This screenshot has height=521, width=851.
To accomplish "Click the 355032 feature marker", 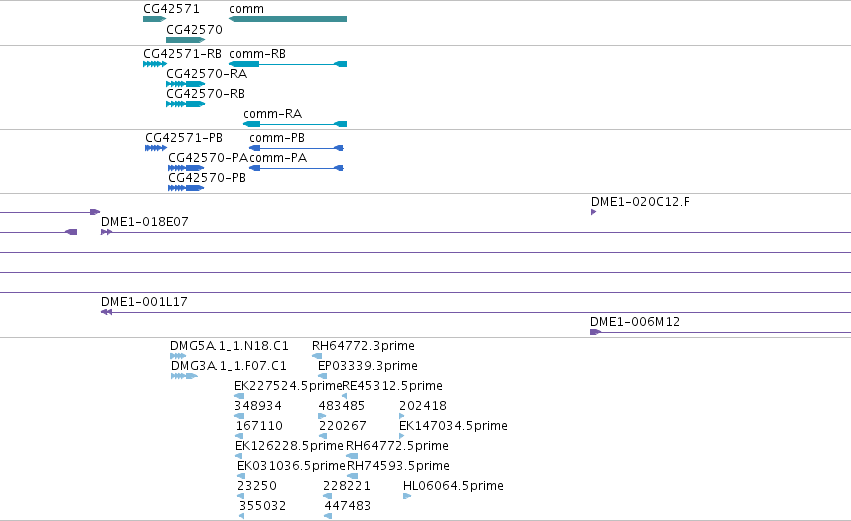I will (242, 516).
